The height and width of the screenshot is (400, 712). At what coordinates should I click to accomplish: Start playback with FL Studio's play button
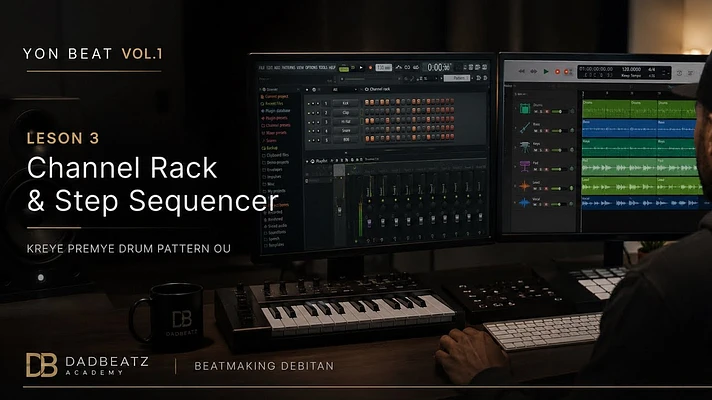click(x=361, y=68)
